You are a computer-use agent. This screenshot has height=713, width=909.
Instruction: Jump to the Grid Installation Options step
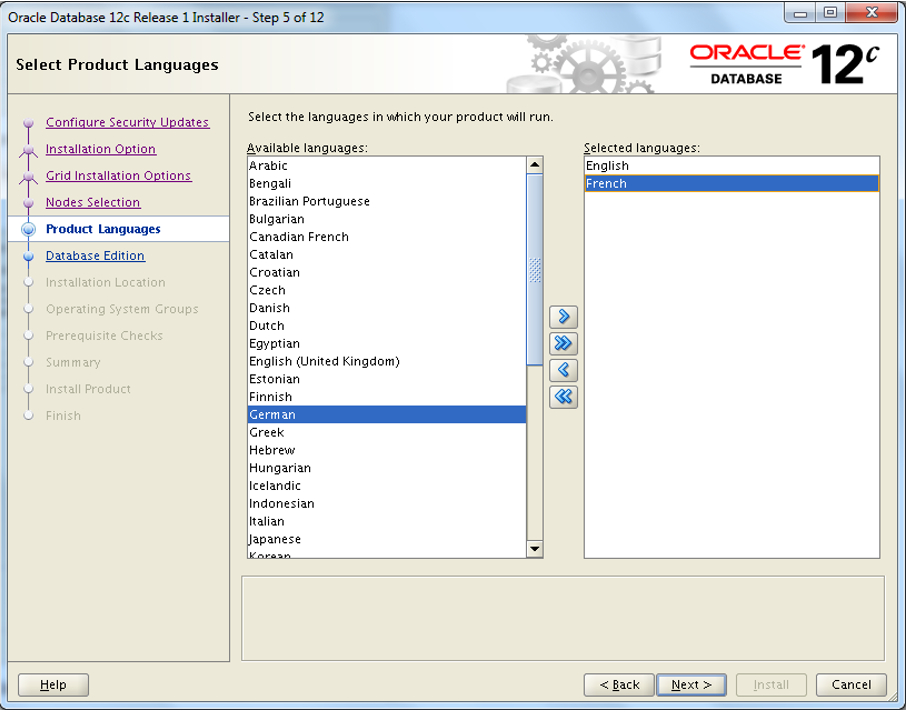(118, 176)
